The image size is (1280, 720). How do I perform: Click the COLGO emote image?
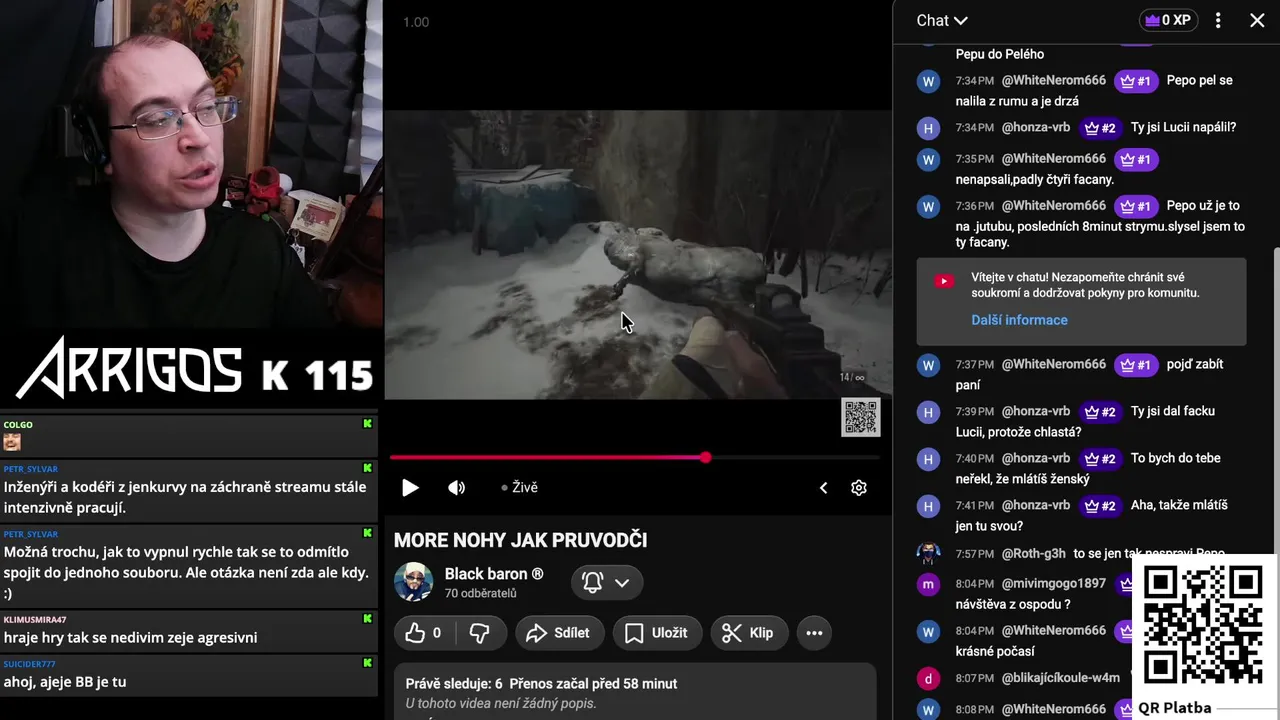12,441
